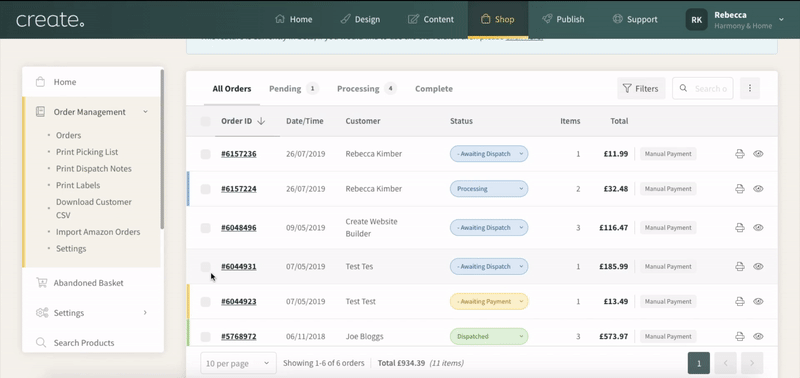Viewport: 800px width, 378px height.
Task: Open the Design menu
Action: click(360, 19)
